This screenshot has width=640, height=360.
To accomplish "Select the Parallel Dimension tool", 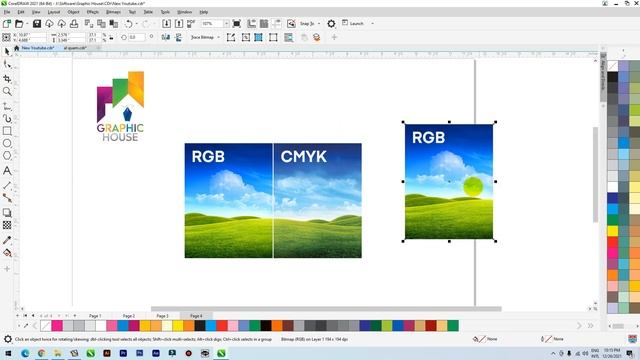I will [7, 186].
